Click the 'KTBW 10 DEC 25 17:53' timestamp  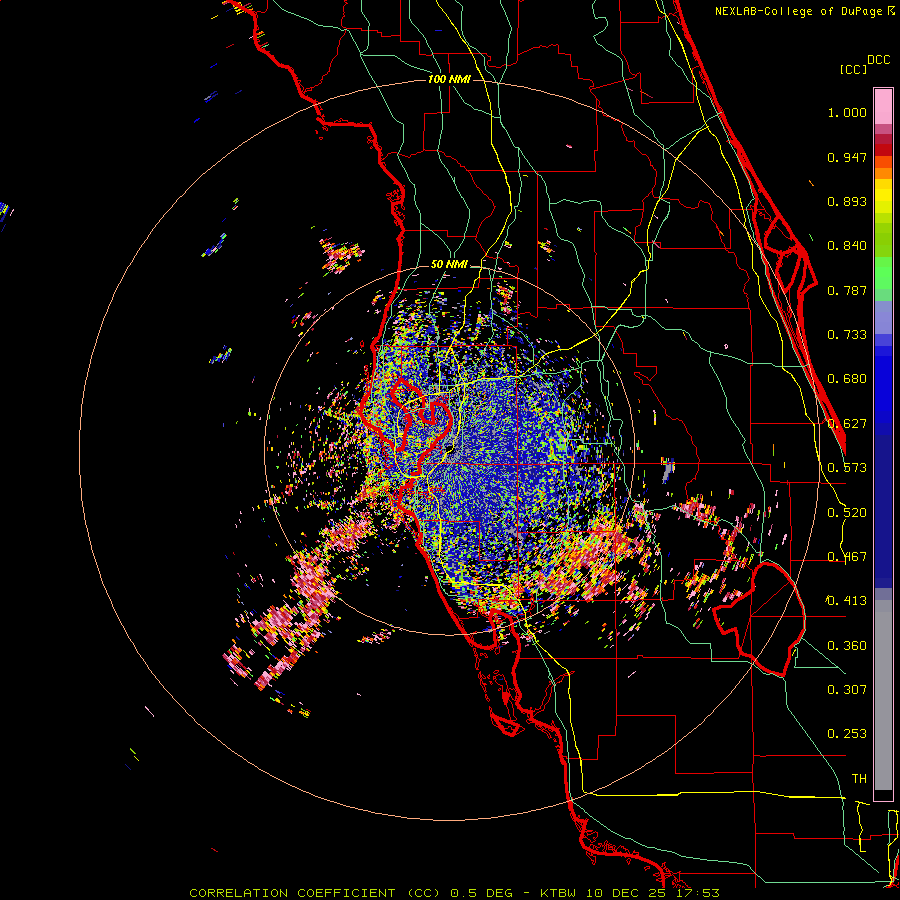[630, 893]
